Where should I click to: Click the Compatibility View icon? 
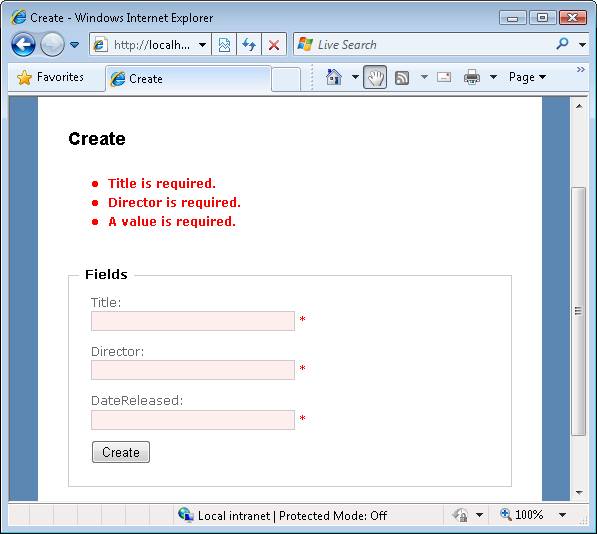tap(224, 45)
